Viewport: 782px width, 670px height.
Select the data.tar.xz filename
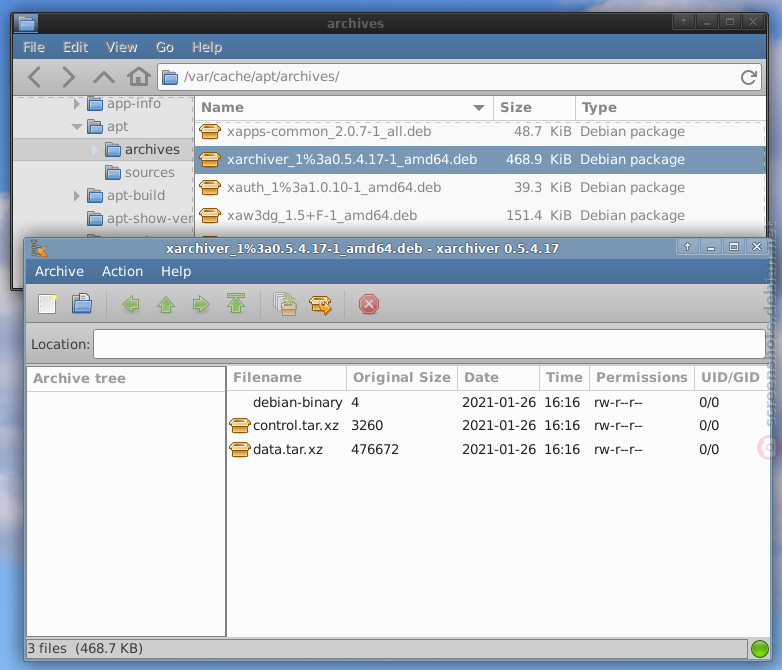pos(288,449)
